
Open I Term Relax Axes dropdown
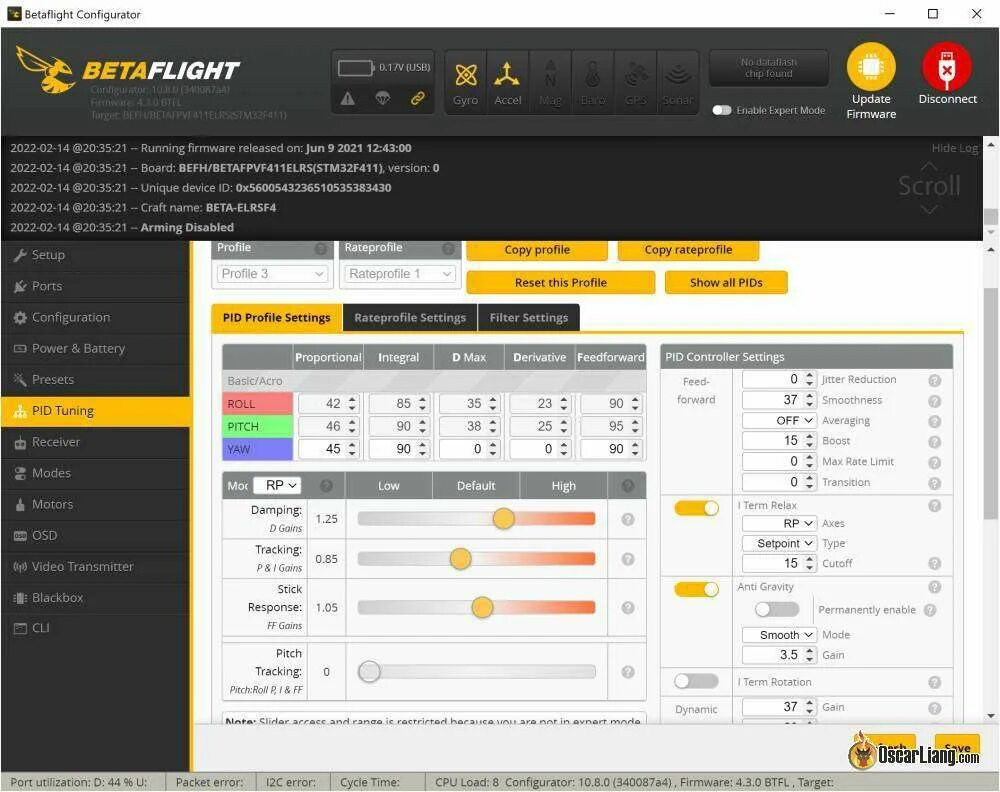tap(779, 524)
